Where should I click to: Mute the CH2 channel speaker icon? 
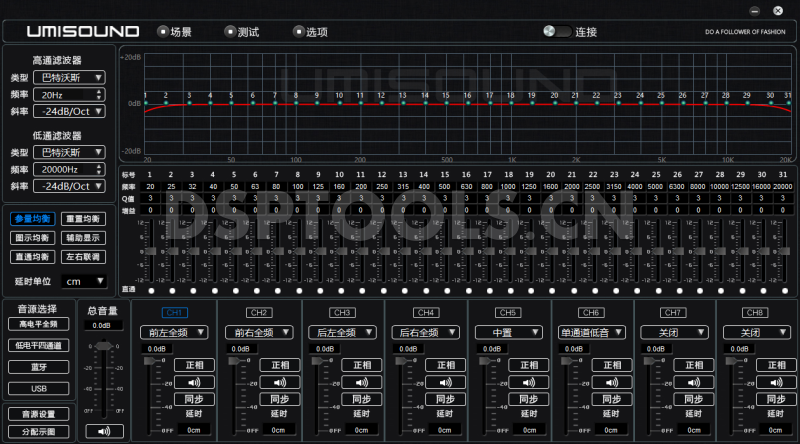pyautogui.click(x=279, y=382)
